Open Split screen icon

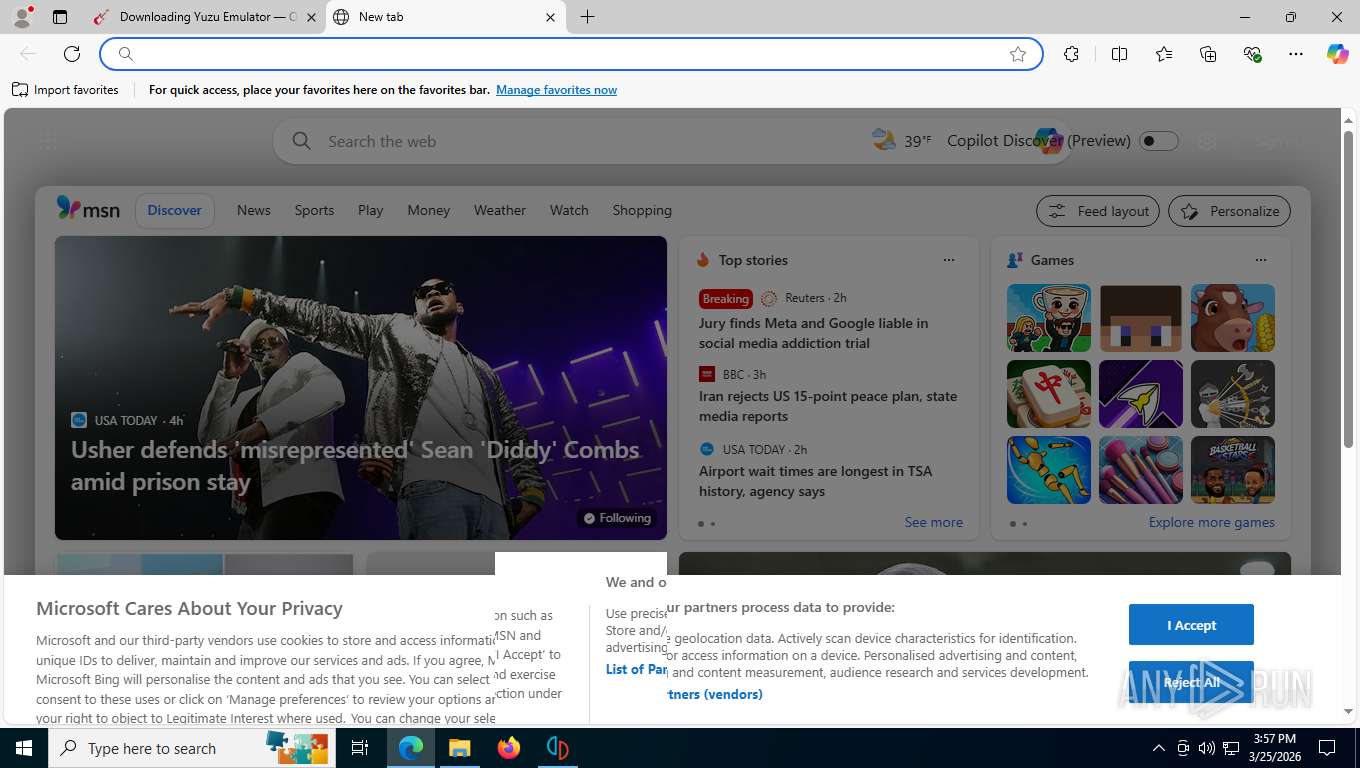tap(1120, 54)
